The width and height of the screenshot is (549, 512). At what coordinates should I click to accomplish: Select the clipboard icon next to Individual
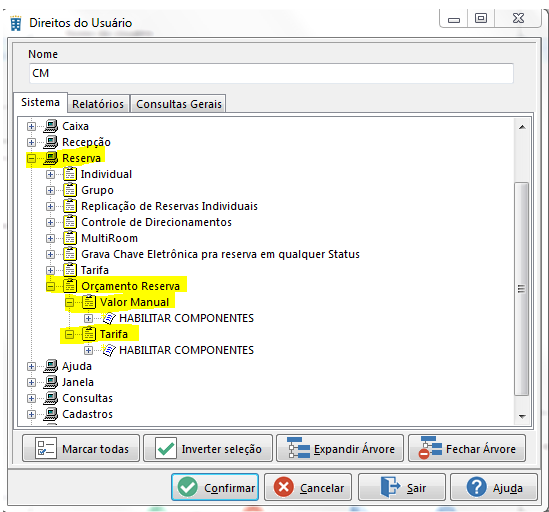point(70,174)
